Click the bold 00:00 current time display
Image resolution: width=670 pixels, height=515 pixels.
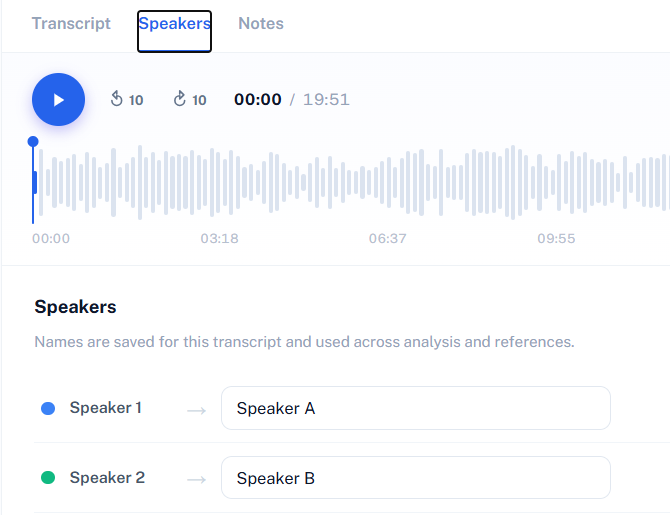(258, 100)
